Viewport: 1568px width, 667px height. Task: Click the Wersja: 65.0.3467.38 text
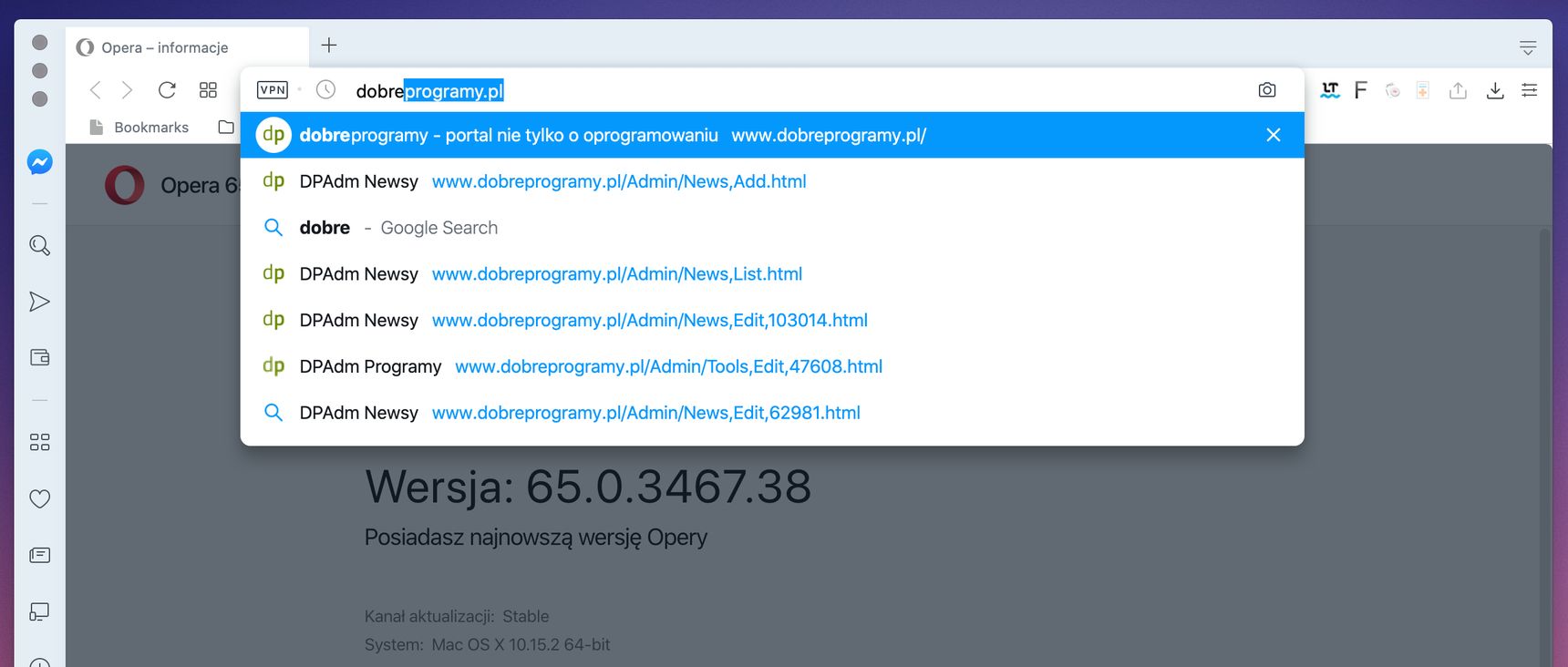coord(588,486)
